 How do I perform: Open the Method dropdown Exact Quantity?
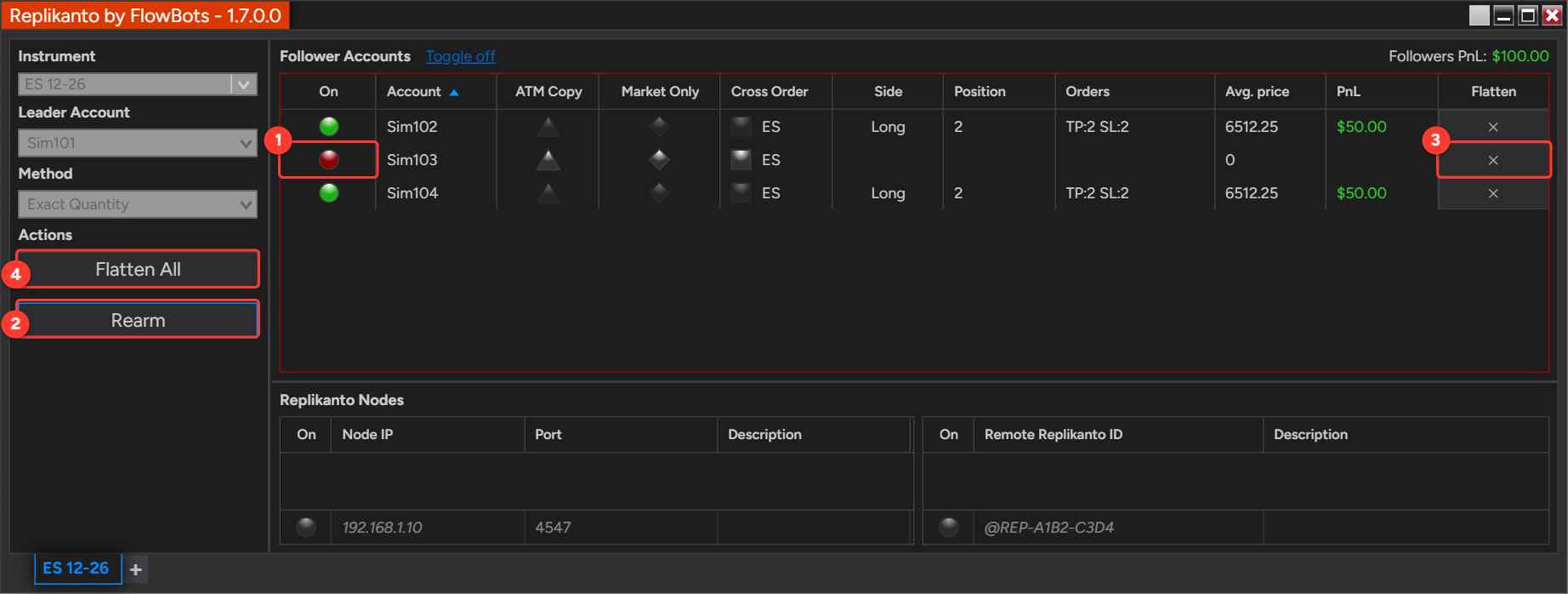[138, 204]
